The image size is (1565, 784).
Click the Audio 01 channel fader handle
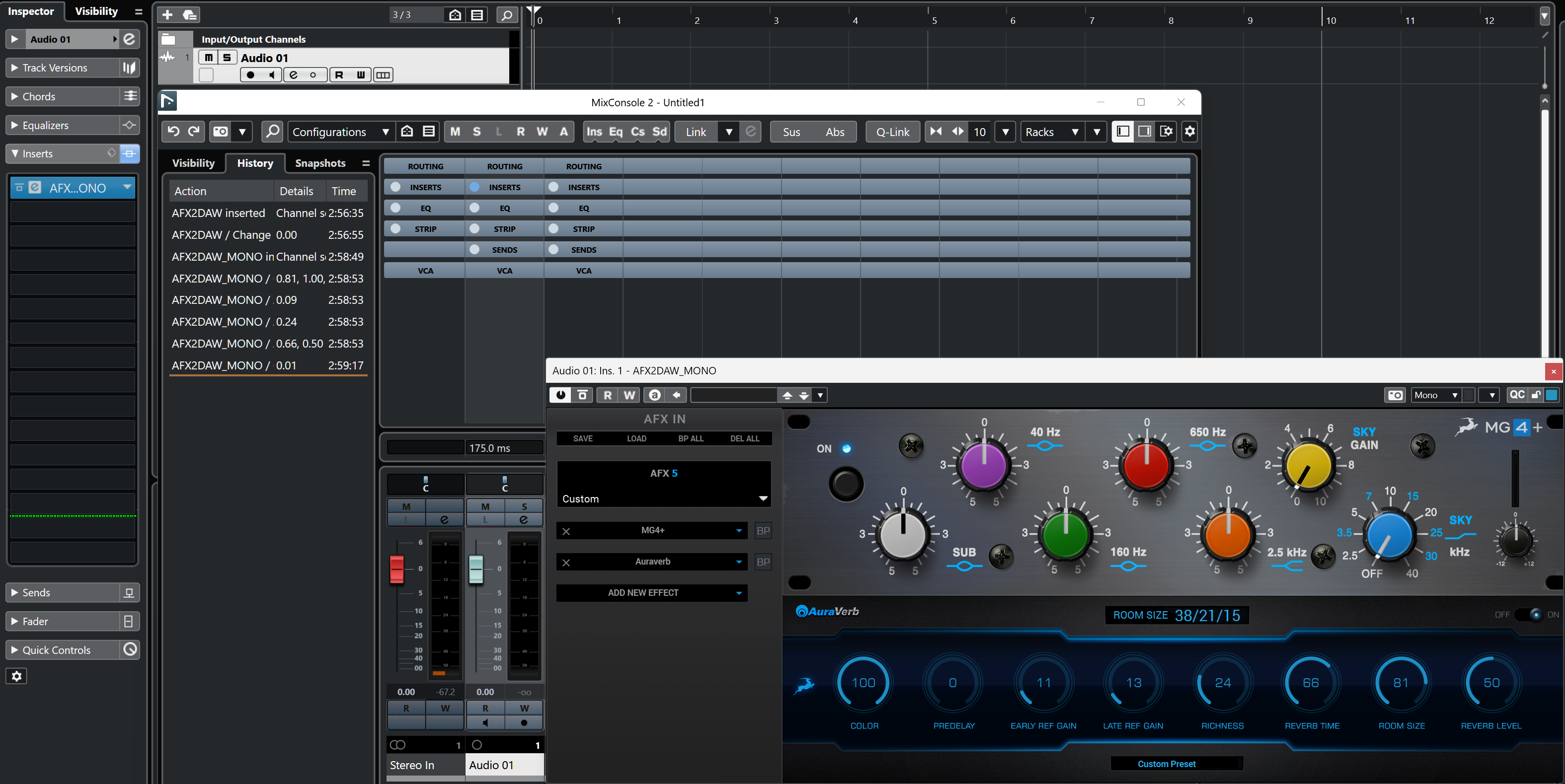tap(475, 569)
